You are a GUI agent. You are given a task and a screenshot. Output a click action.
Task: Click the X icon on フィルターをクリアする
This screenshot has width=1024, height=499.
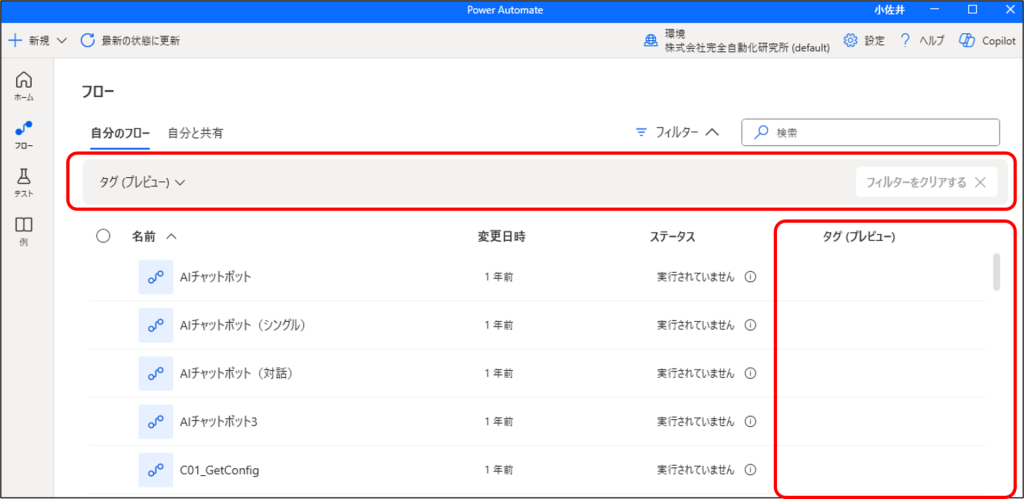click(980, 182)
